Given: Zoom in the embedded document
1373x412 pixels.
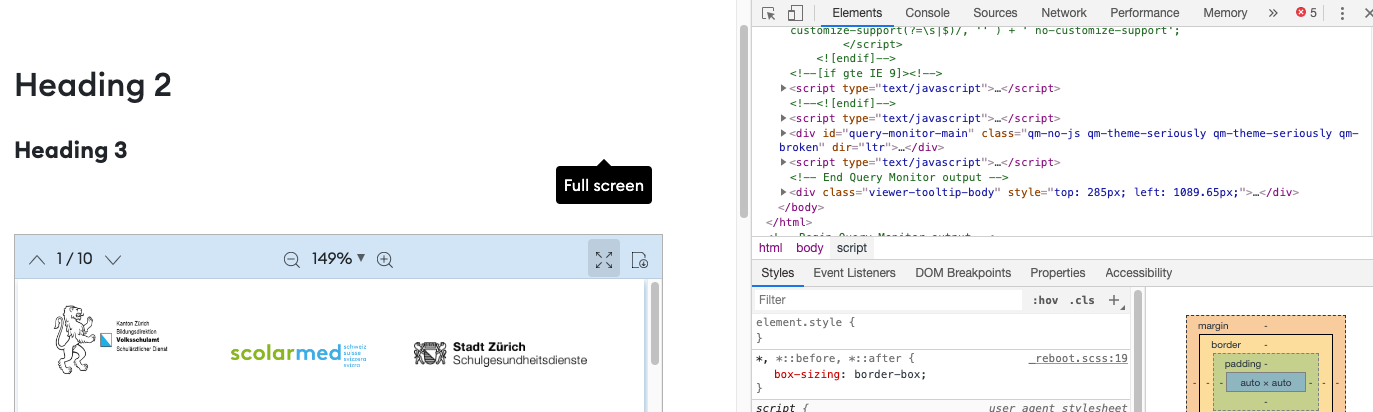Looking at the screenshot, I should click(385, 259).
